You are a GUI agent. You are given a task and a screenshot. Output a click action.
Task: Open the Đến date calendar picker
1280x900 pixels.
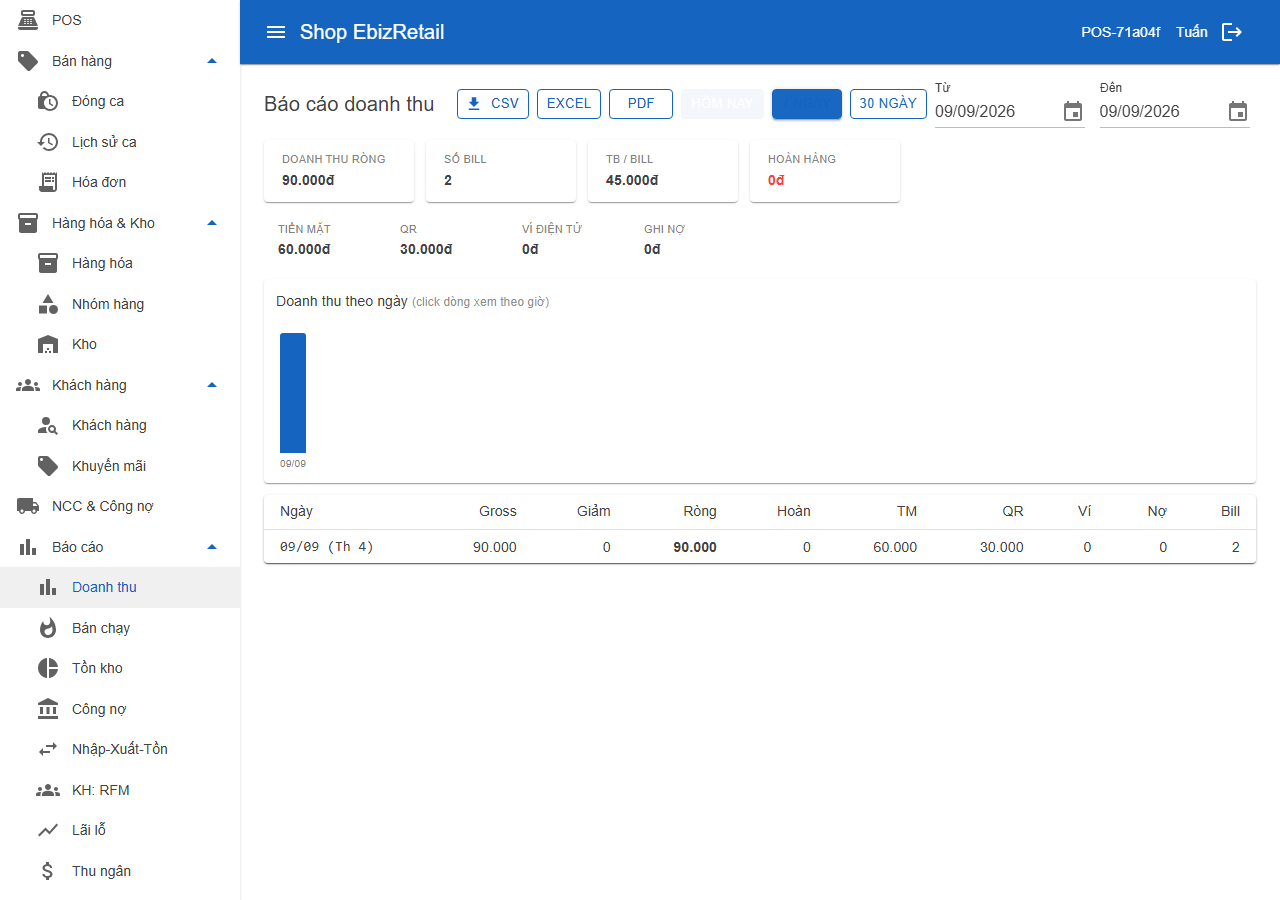[1238, 111]
